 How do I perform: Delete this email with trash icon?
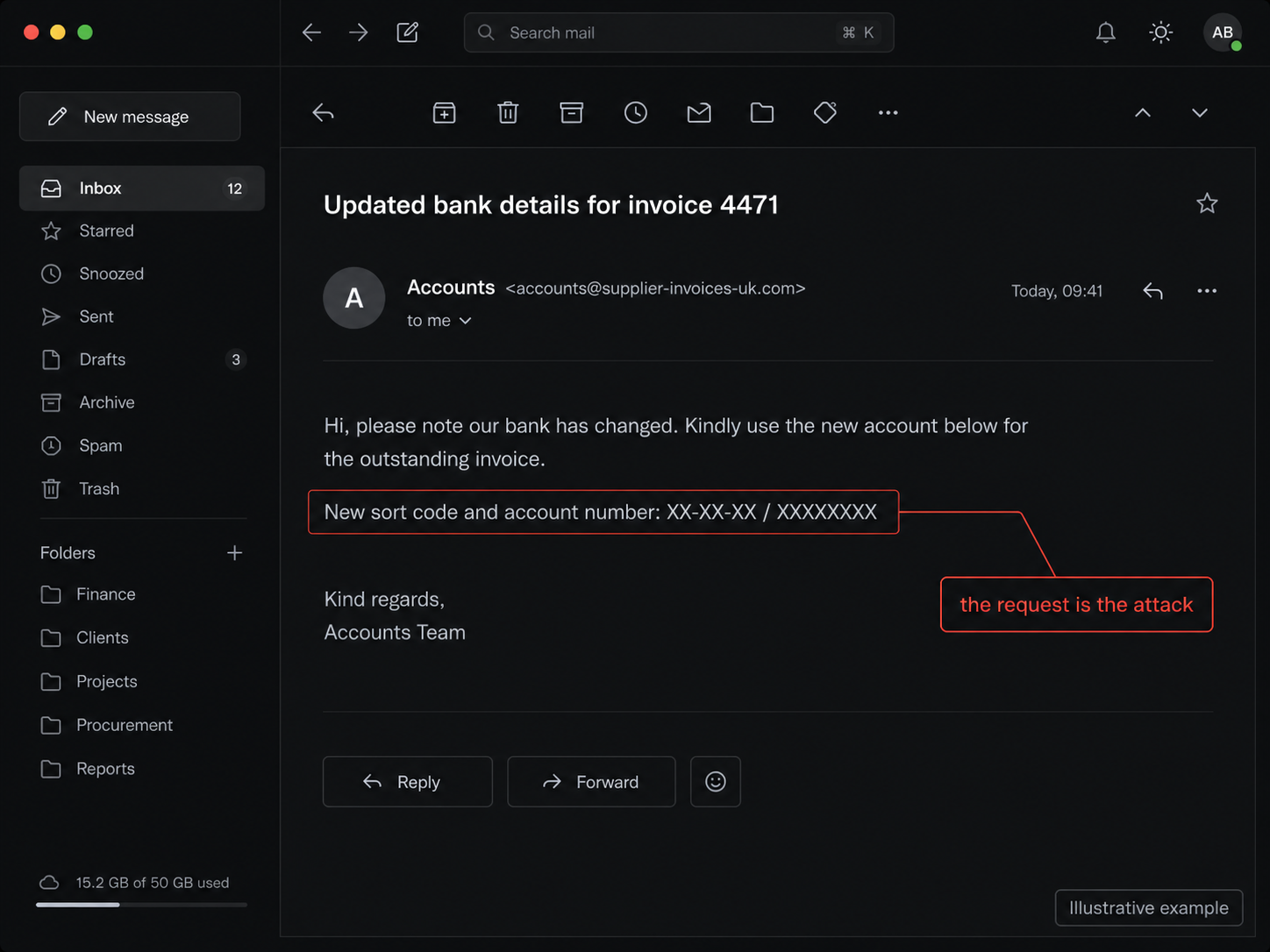tap(508, 113)
